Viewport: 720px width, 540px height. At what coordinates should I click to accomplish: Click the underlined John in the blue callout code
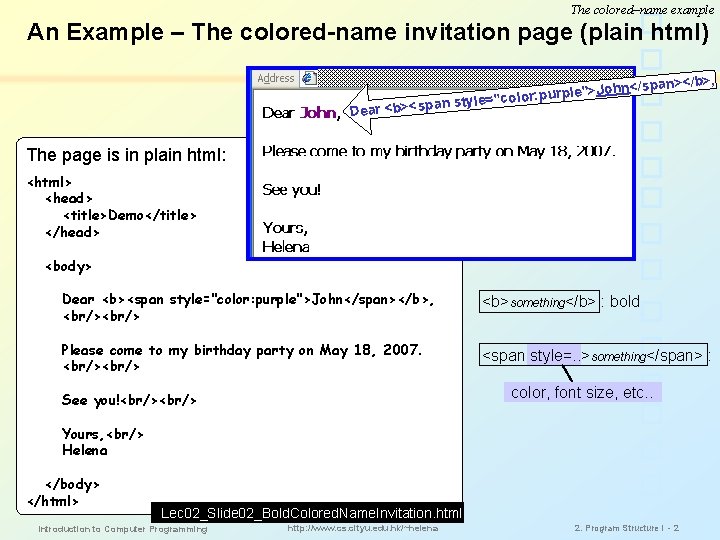[x=612, y=89]
